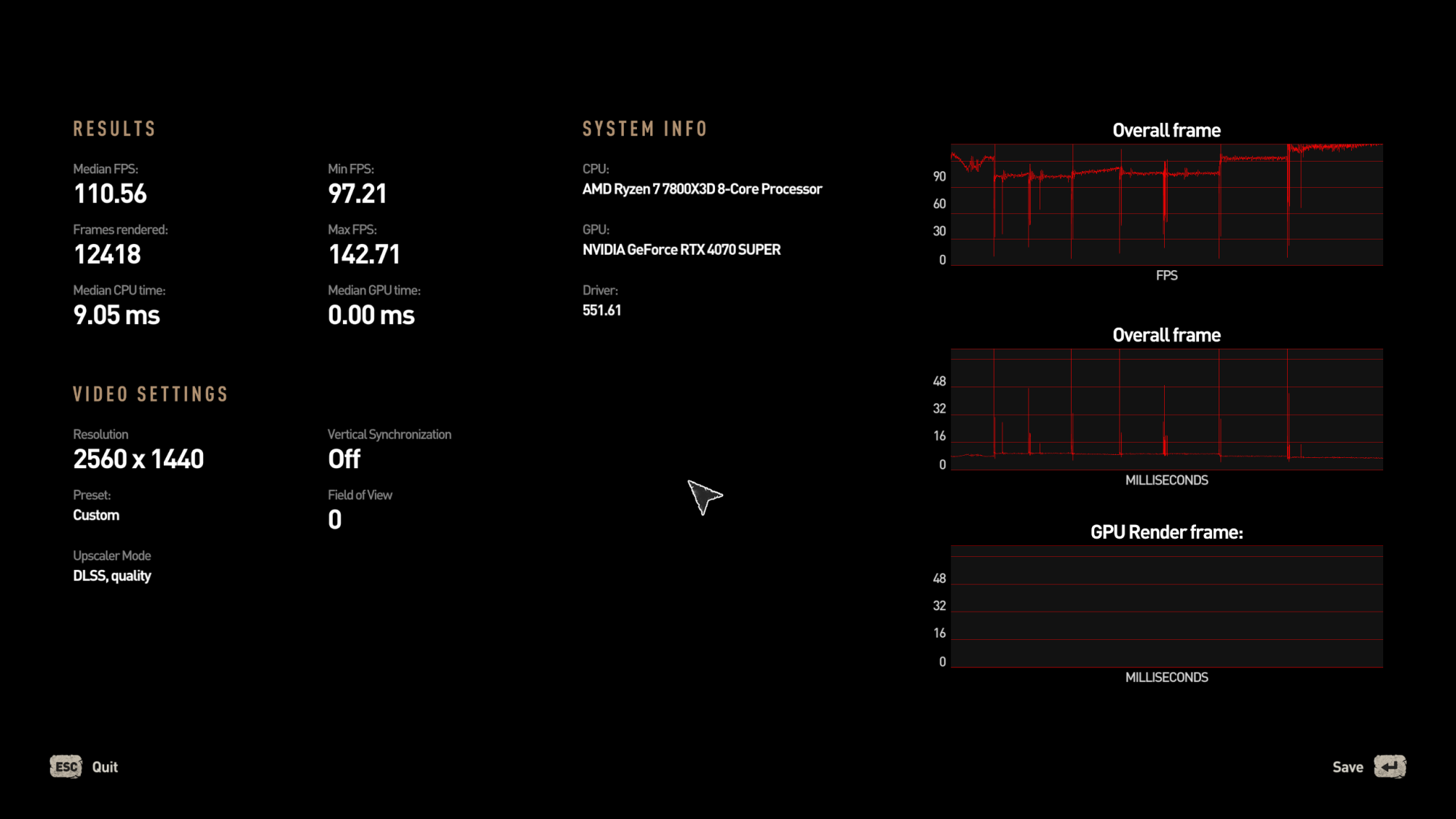The image size is (1456, 819).
Task: Click the GPU Render frame graph
Action: click(1166, 606)
